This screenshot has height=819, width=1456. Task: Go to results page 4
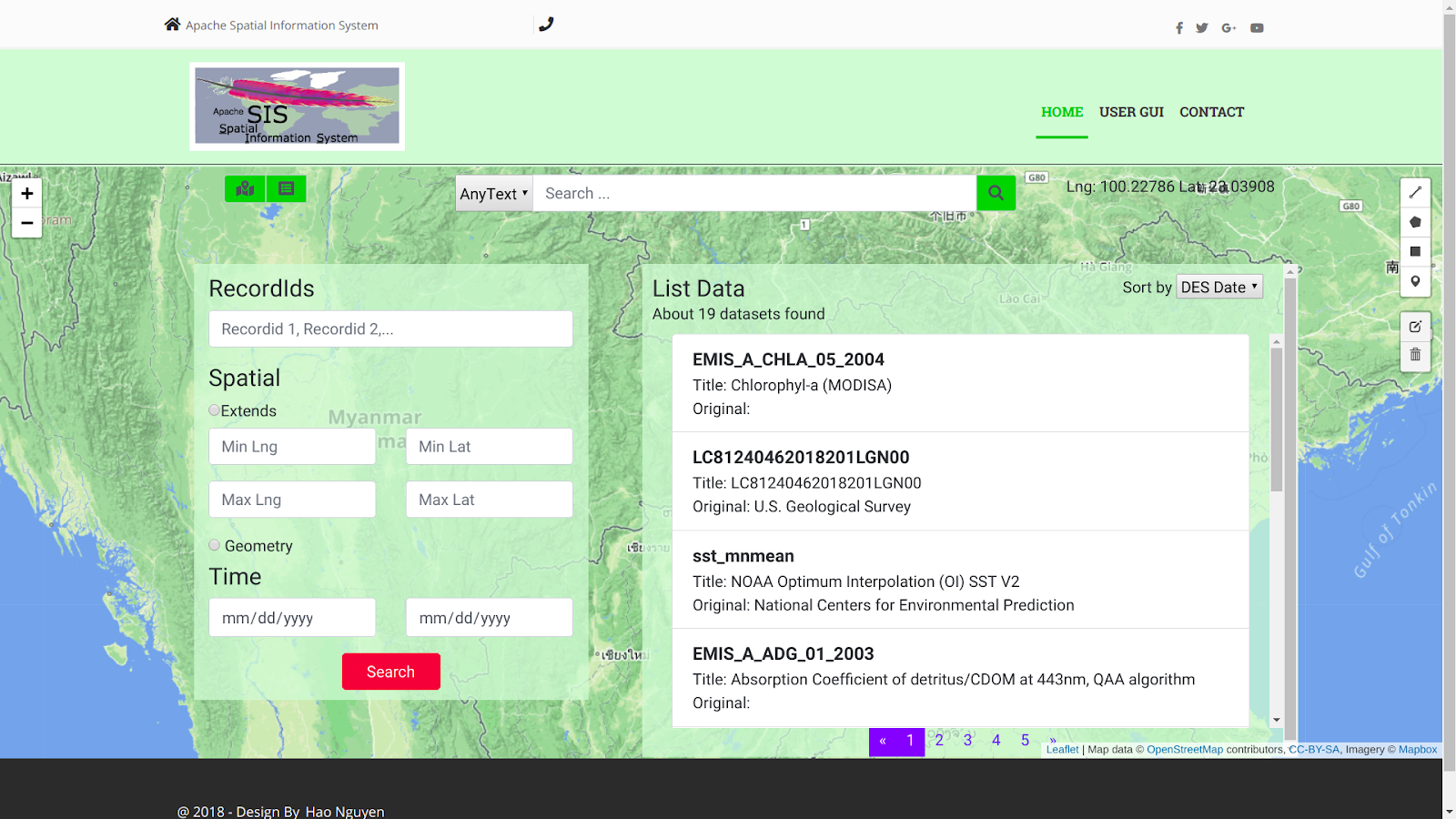[996, 741]
